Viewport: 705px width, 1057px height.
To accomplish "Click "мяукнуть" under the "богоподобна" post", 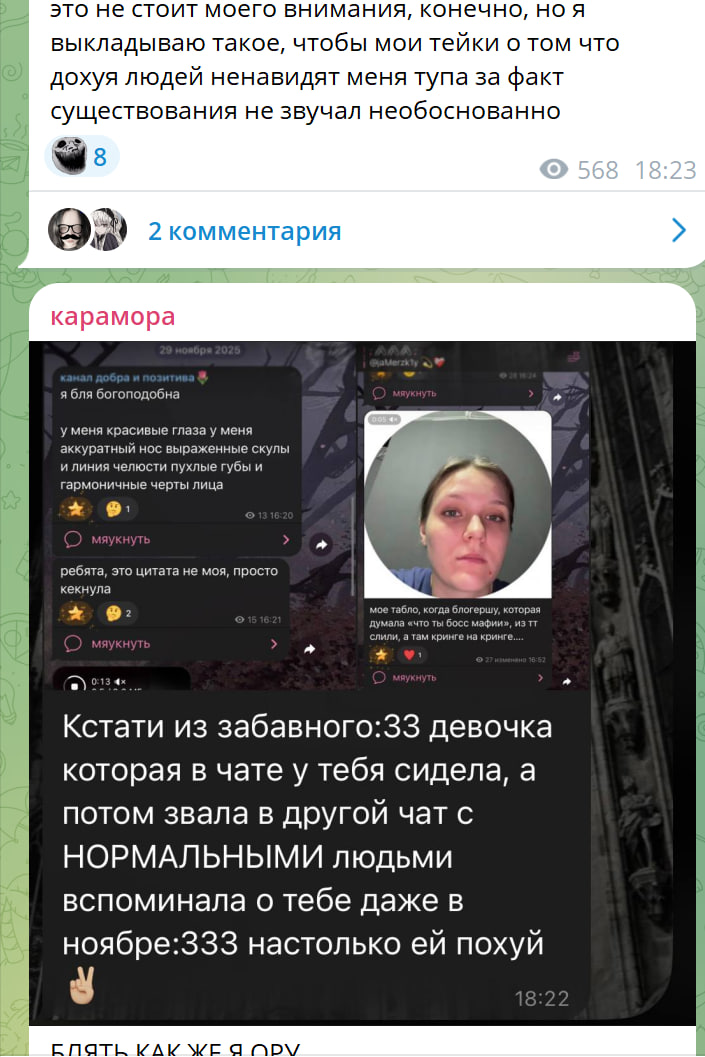I will point(121,539).
